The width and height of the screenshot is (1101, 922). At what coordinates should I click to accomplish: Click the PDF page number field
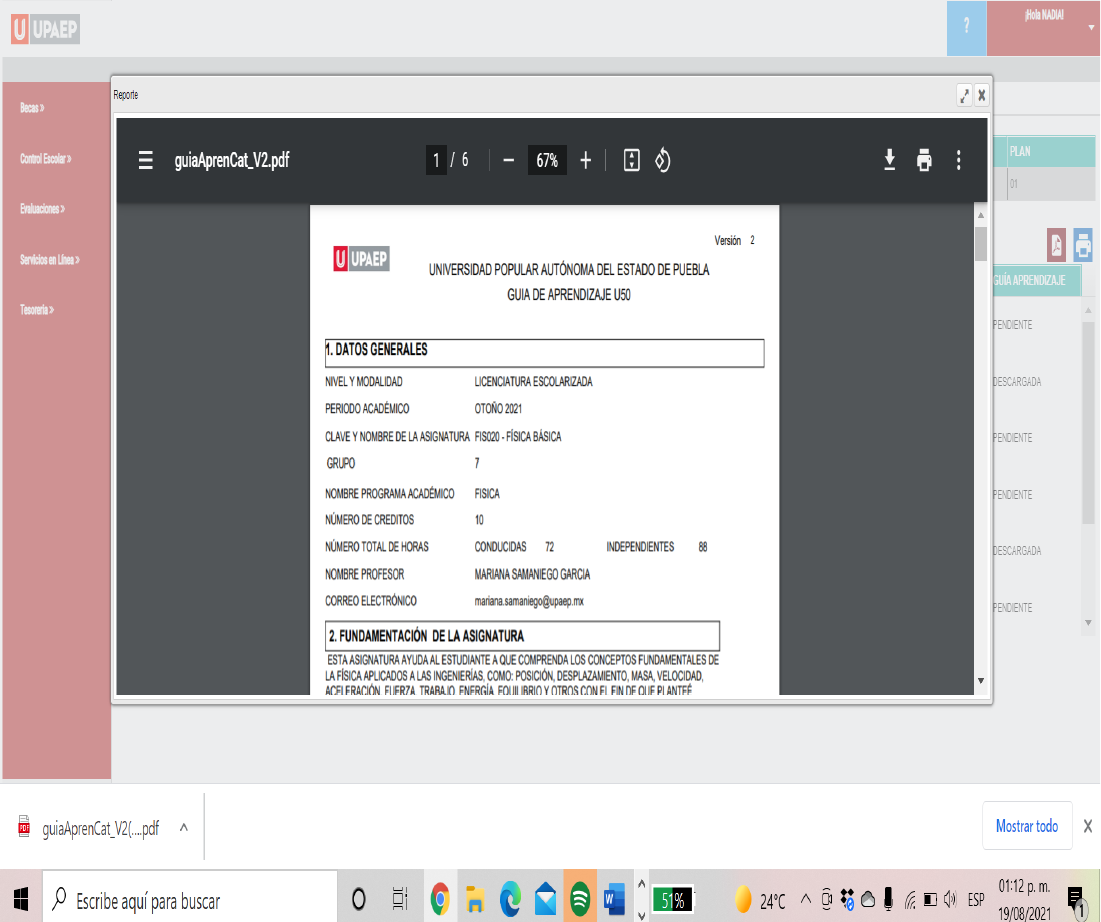point(436,160)
